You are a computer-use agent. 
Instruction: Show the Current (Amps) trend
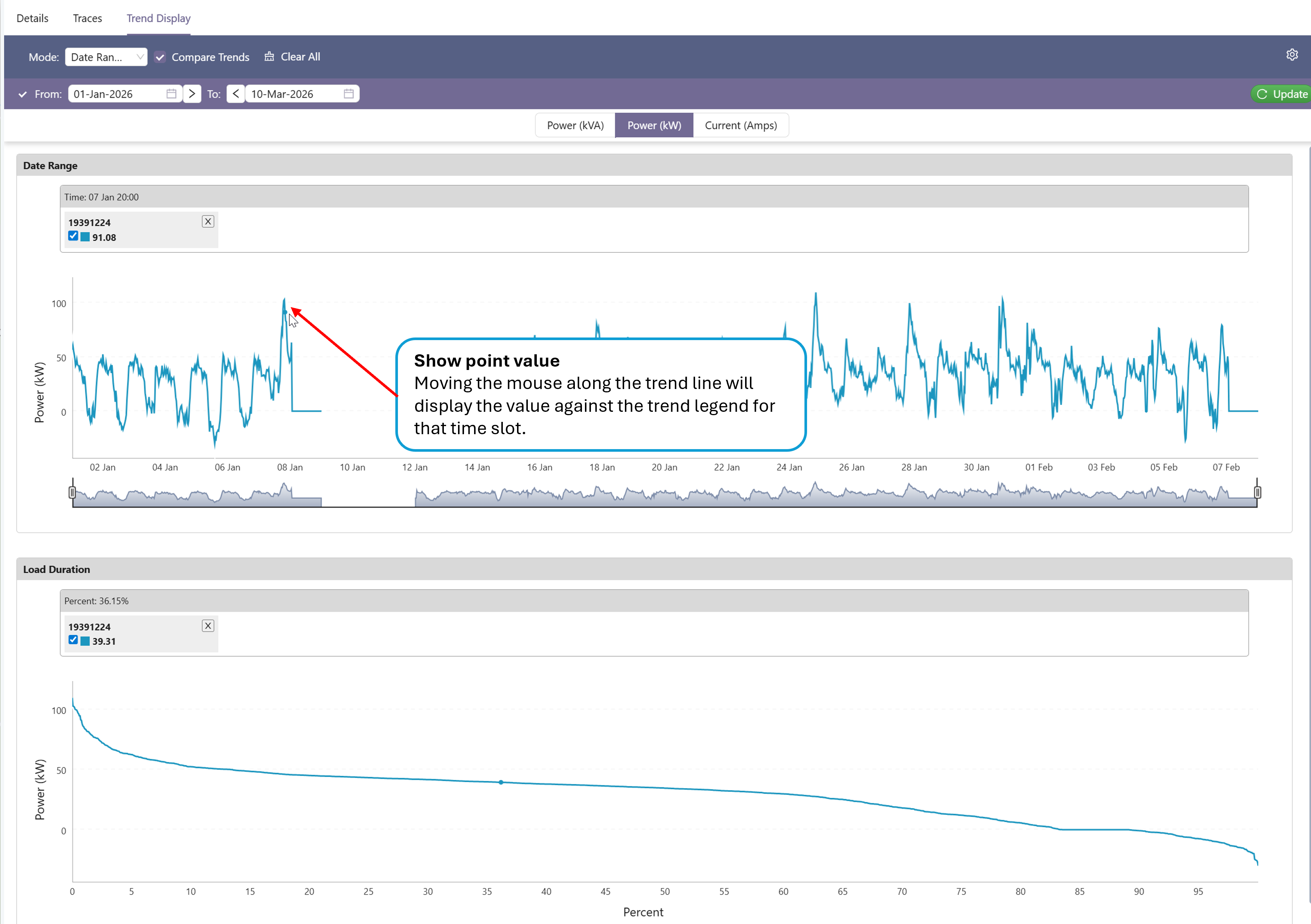coord(741,125)
